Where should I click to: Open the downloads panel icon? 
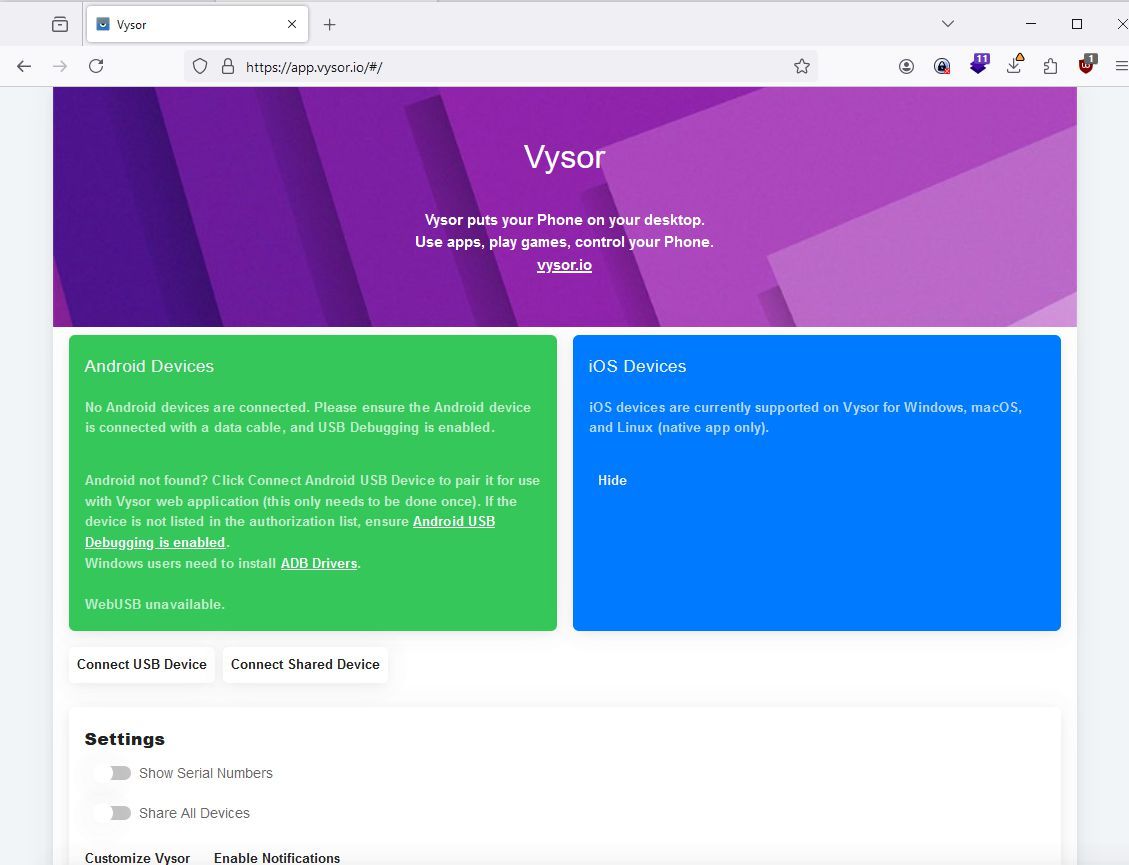tap(1015, 65)
